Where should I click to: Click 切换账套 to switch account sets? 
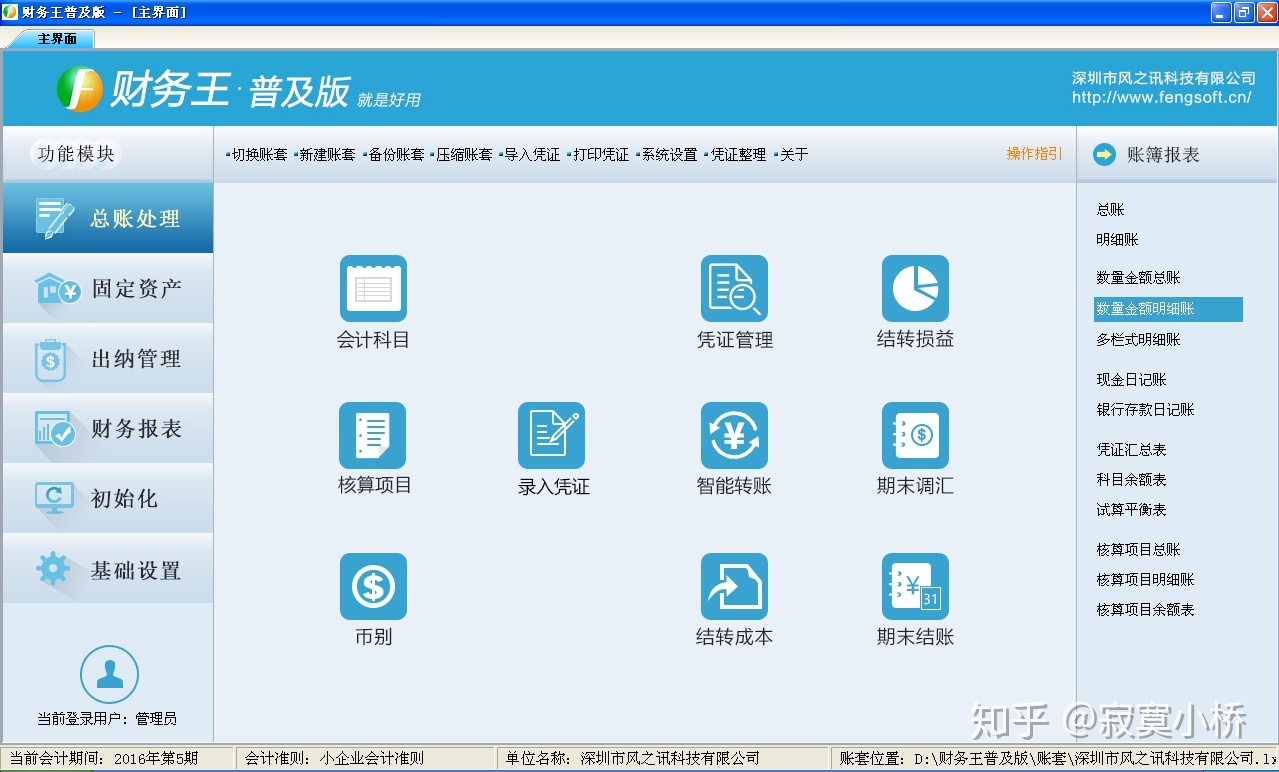click(x=260, y=155)
